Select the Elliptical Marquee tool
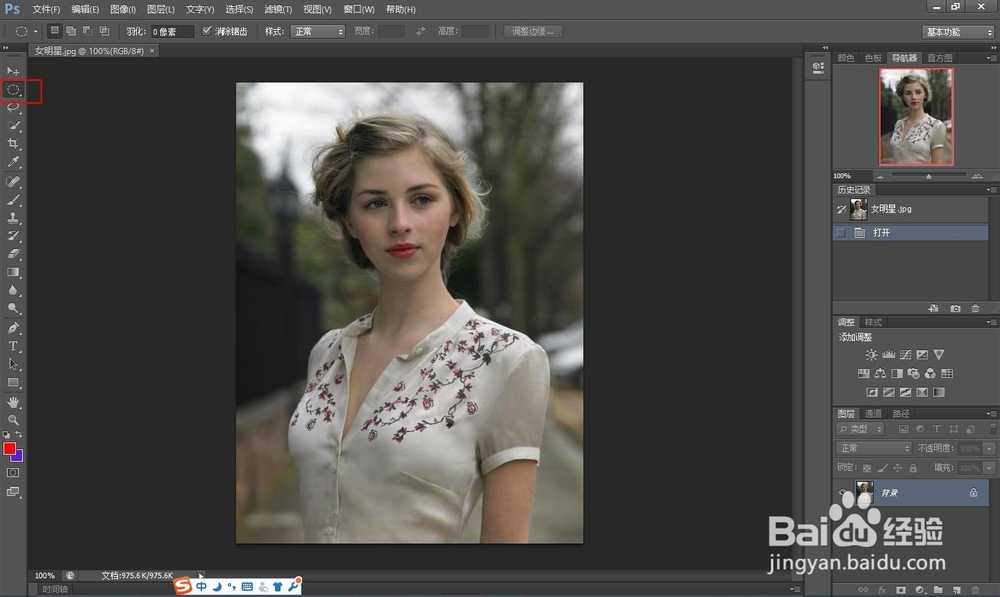Viewport: 1000px width, 597px height. coord(13,90)
